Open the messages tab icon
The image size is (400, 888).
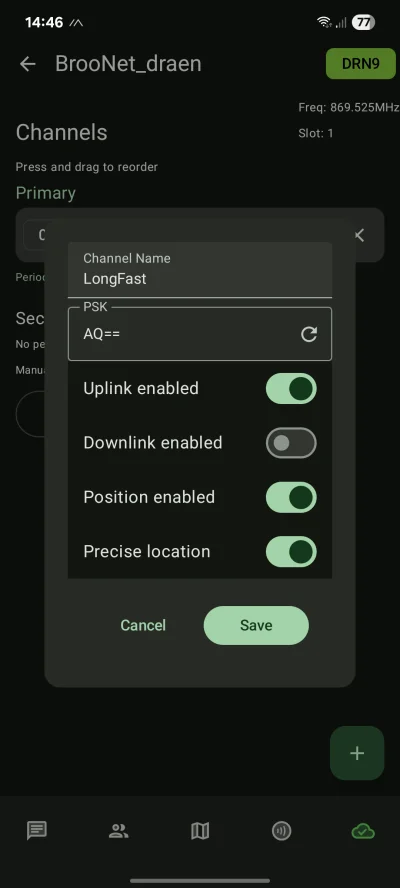click(37, 831)
